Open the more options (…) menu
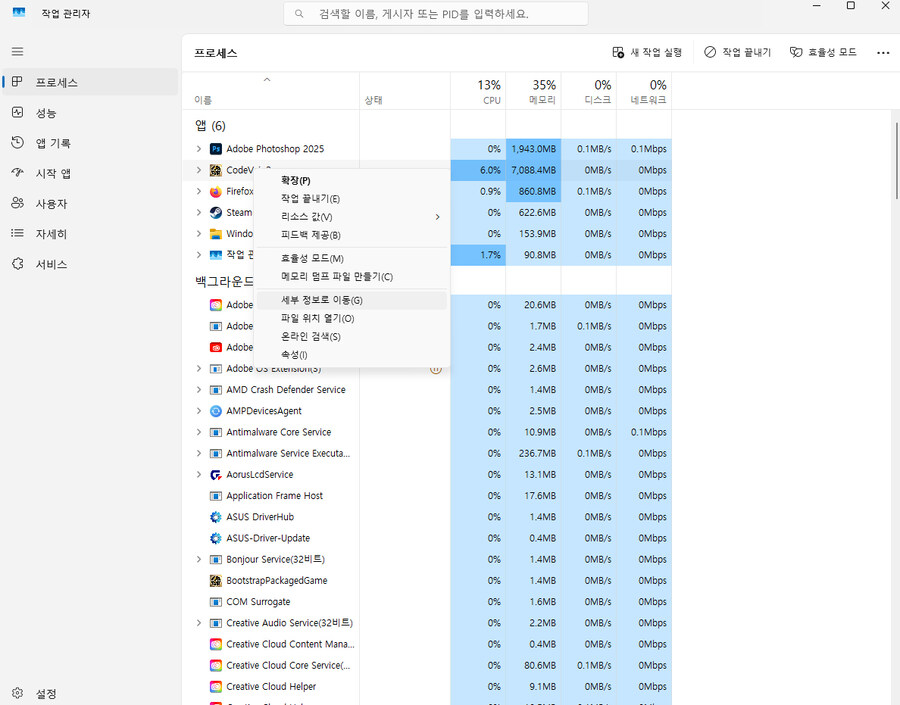Image resolution: width=900 pixels, height=705 pixels. coord(883,52)
